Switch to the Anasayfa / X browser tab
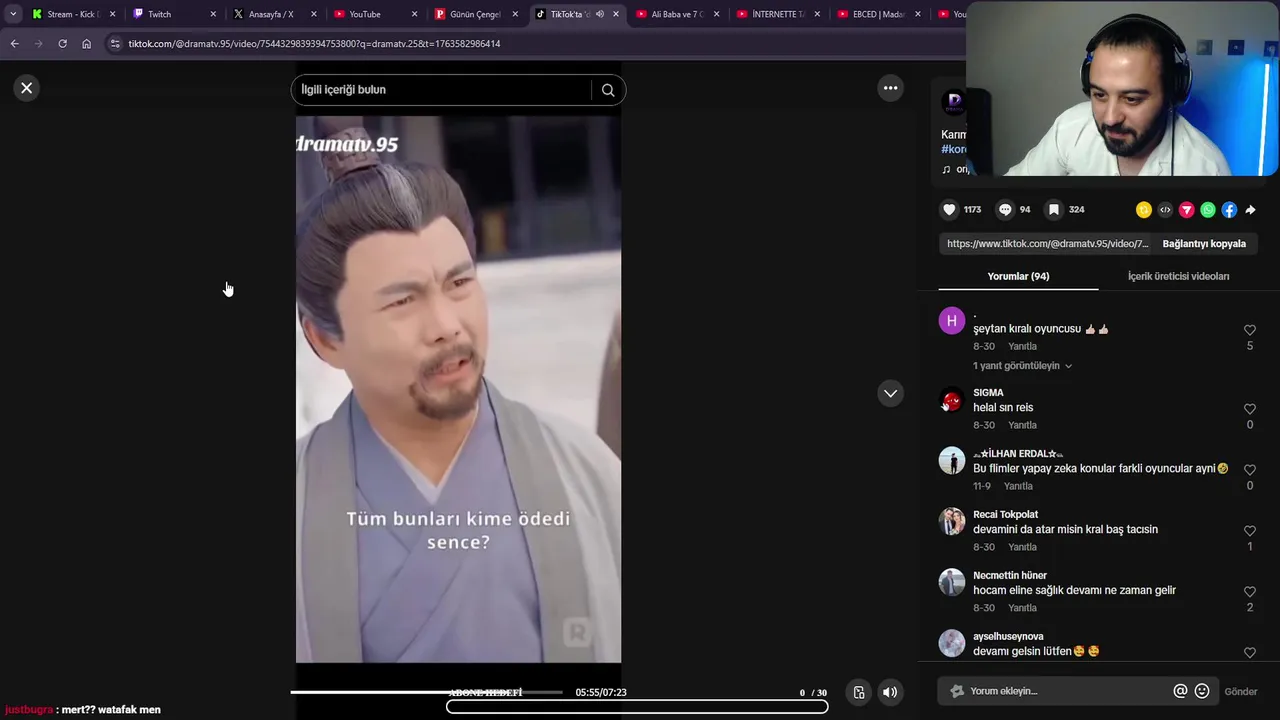This screenshot has width=1280, height=720. tap(272, 14)
